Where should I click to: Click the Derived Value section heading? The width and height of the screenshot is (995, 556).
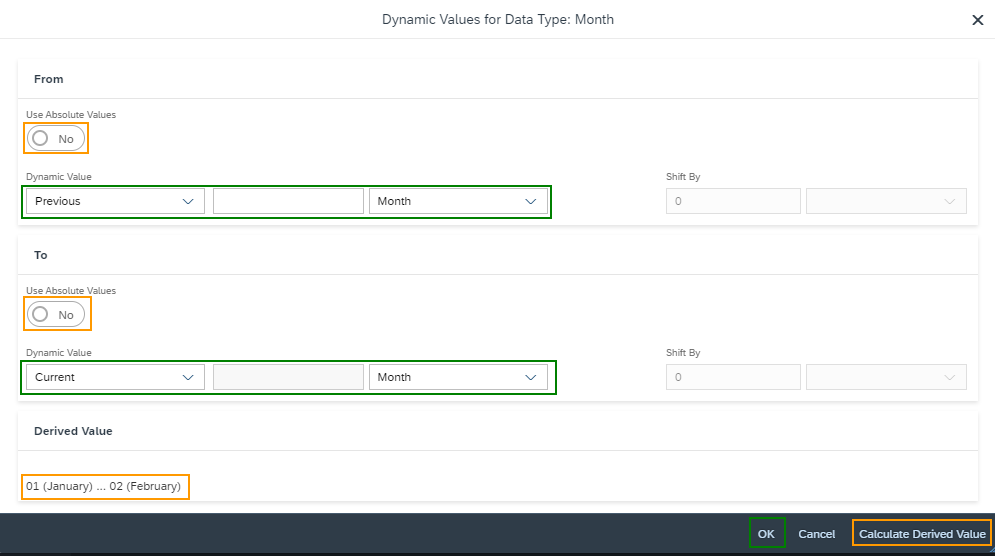click(x=73, y=431)
